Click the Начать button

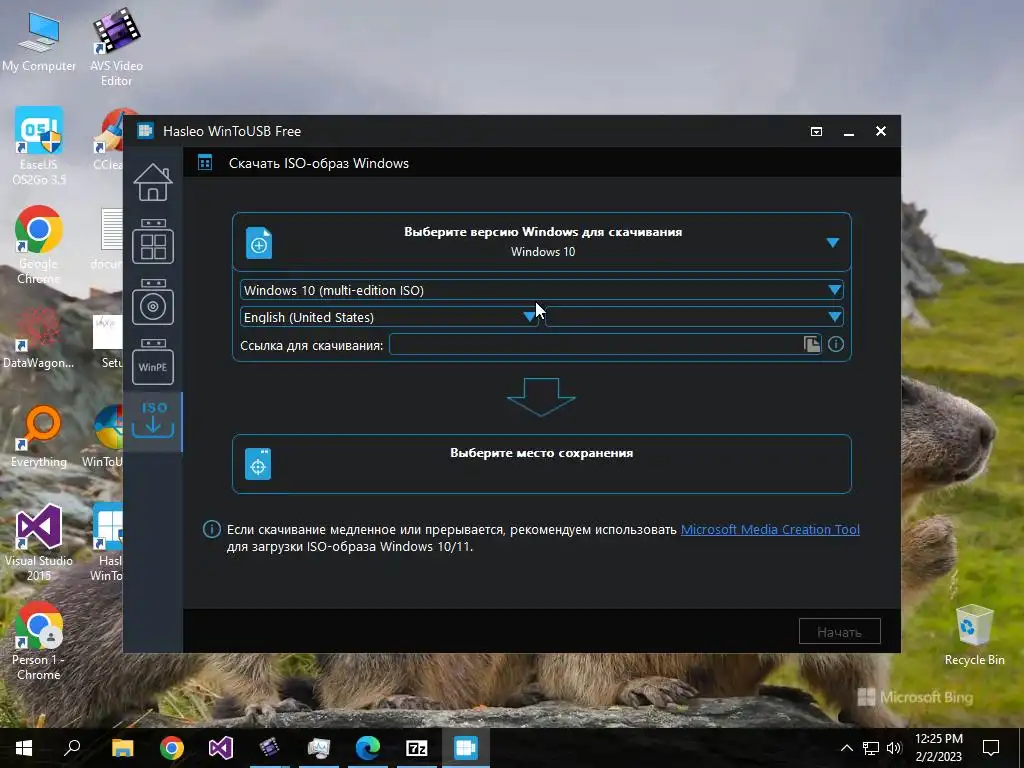(839, 632)
